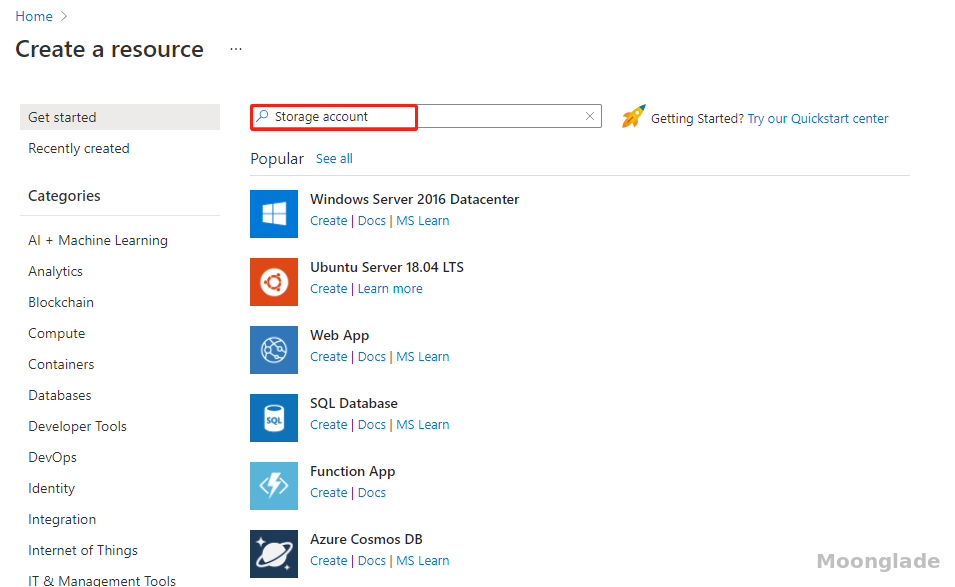This screenshot has height=587, width=955.
Task: Click See all next to Popular
Action: coord(334,158)
